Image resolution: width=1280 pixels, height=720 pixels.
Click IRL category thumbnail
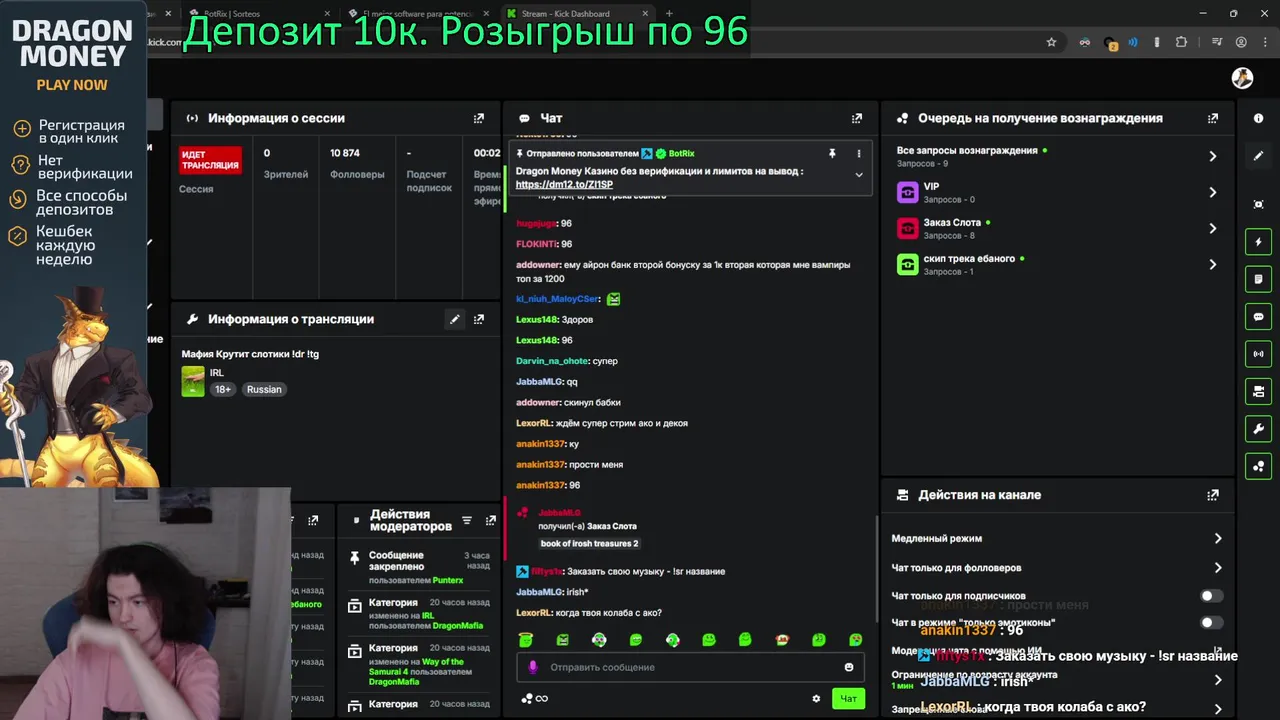(193, 381)
